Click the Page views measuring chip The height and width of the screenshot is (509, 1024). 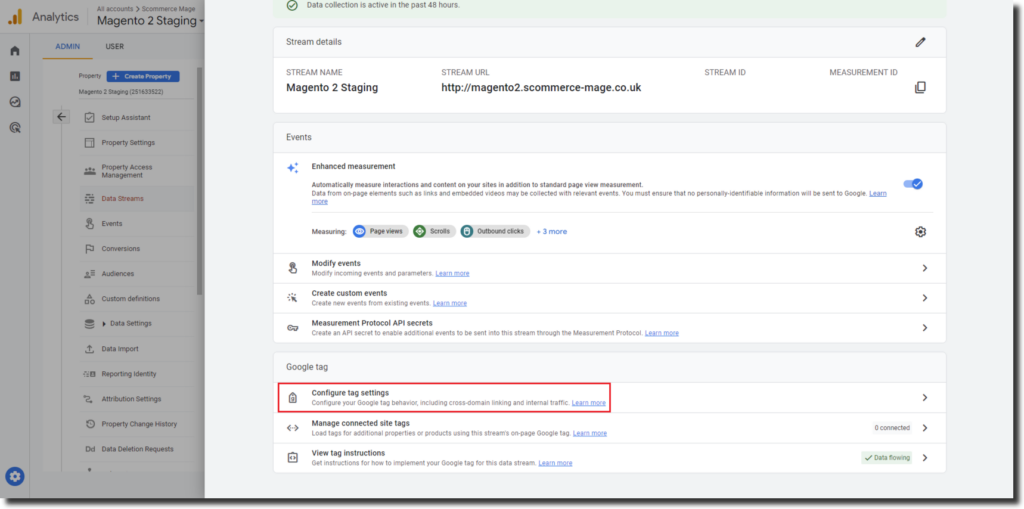click(x=379, y=231)
